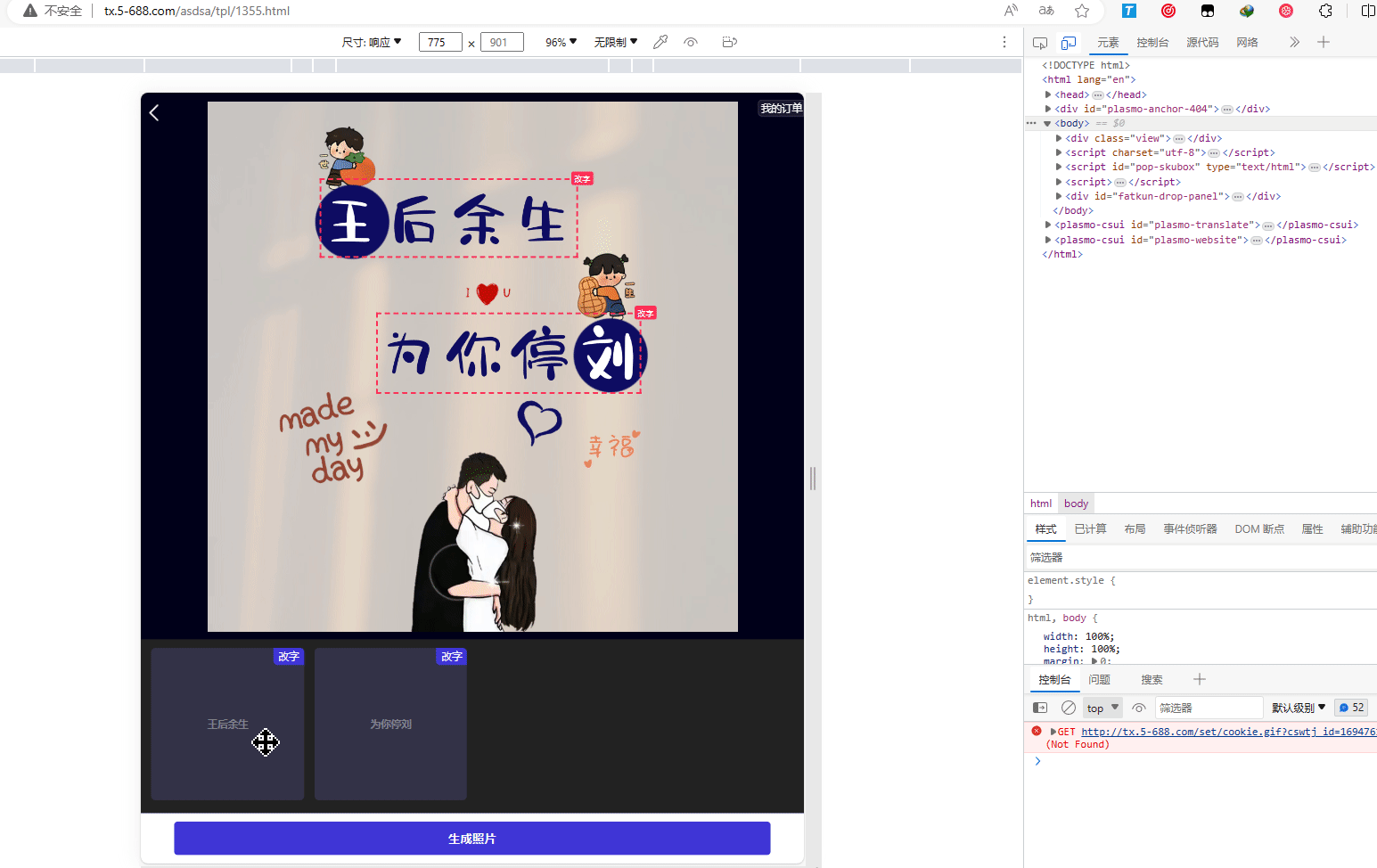This screenshot has height=868, width=1377.
Task: Click the read aloud icon in address bar
Action: click(1011, 11)
